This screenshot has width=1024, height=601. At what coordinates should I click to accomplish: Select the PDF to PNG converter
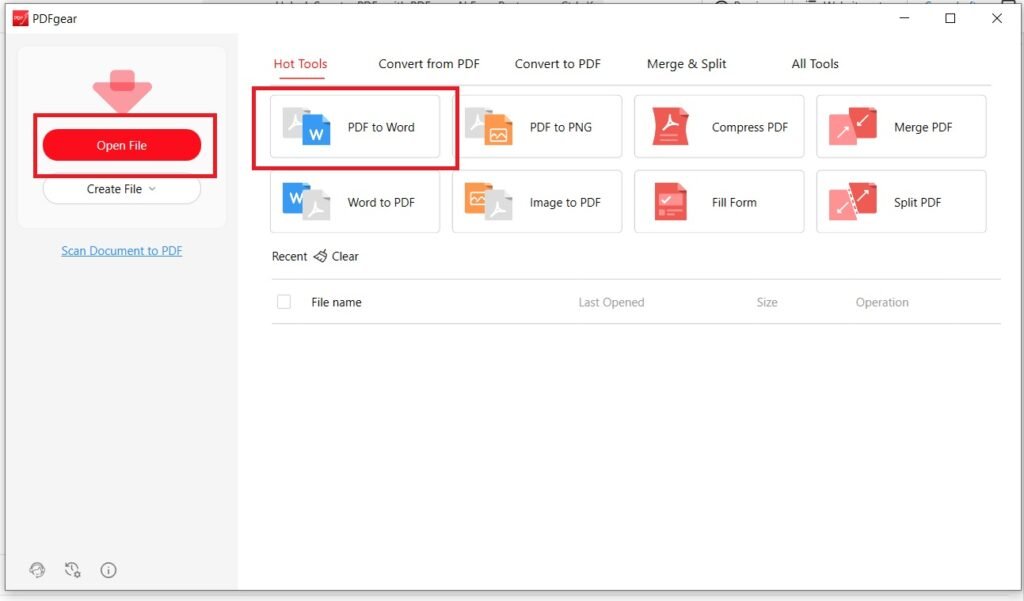[537, 126]
